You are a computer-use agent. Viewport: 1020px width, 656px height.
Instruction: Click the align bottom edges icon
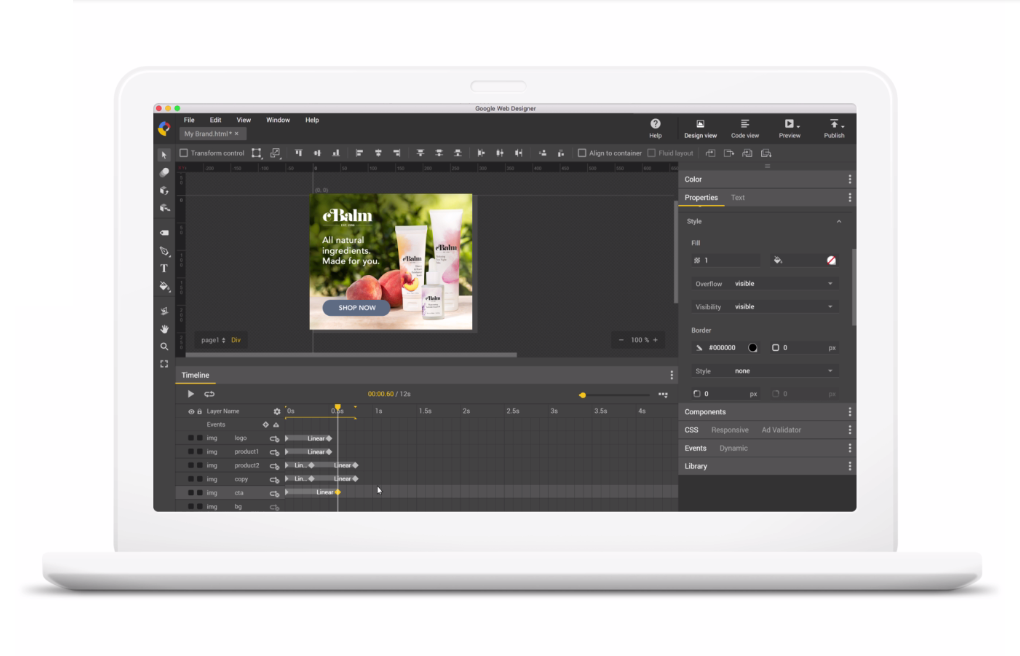coord(336,153)
